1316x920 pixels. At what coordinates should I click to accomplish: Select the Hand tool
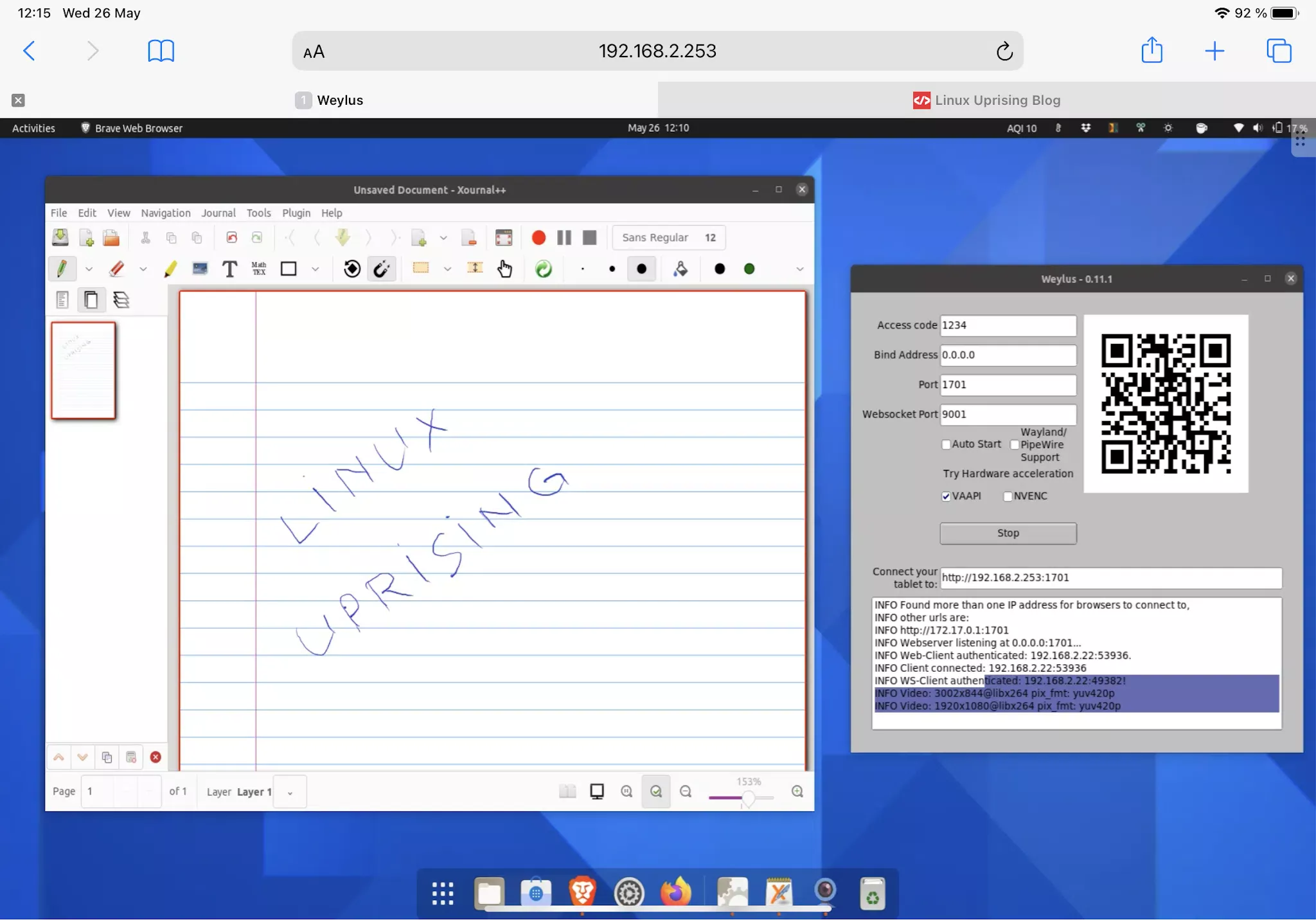tap(504, 269)
